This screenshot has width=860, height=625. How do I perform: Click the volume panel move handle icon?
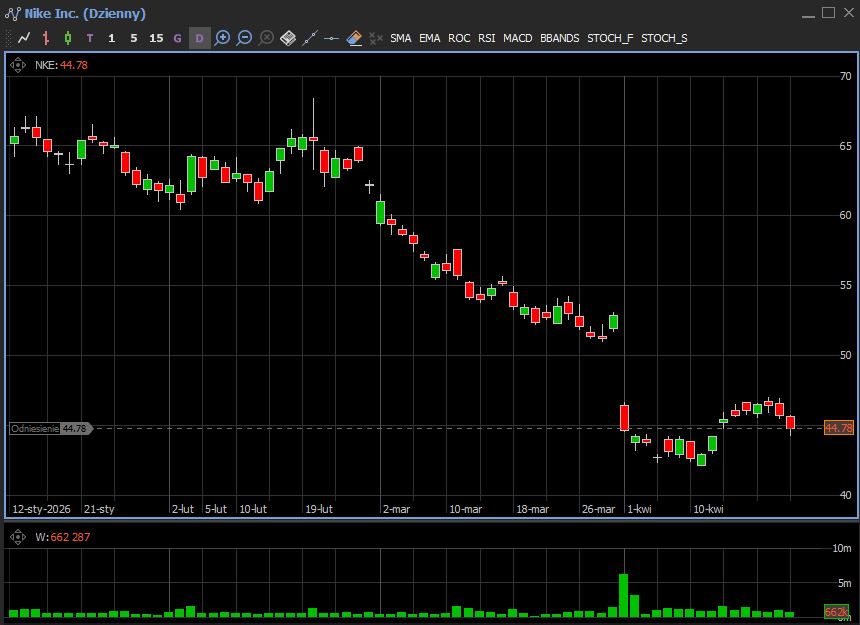(x=19, y=537)
